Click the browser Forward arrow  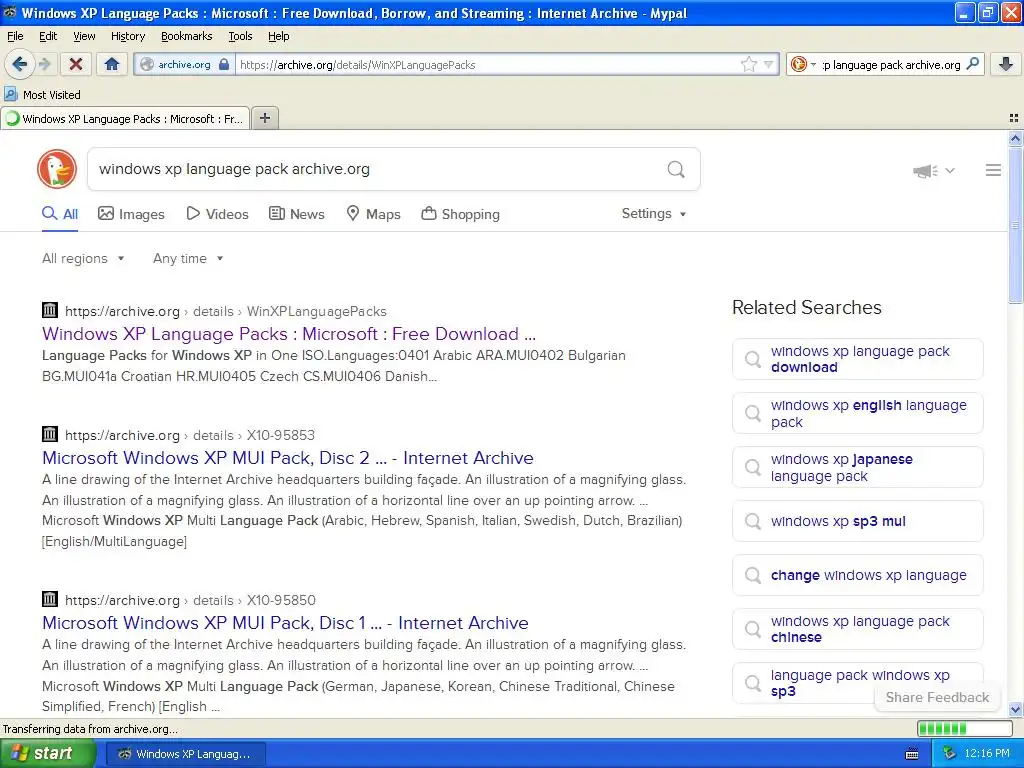[45, 64]
